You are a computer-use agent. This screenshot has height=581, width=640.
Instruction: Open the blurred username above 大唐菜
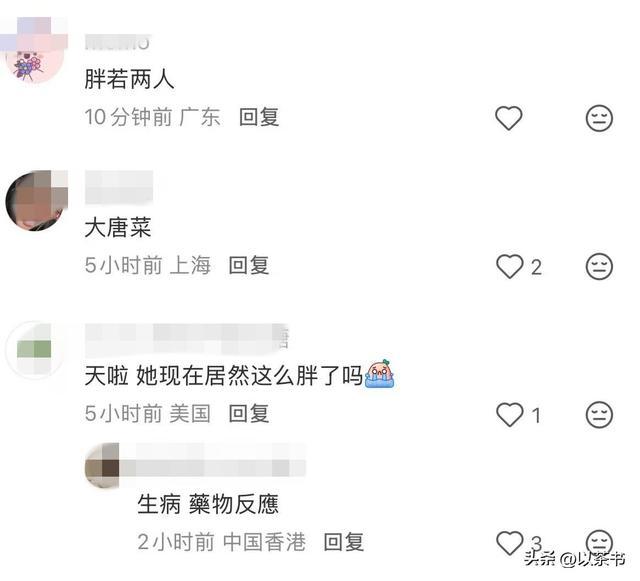pos(119,187)
